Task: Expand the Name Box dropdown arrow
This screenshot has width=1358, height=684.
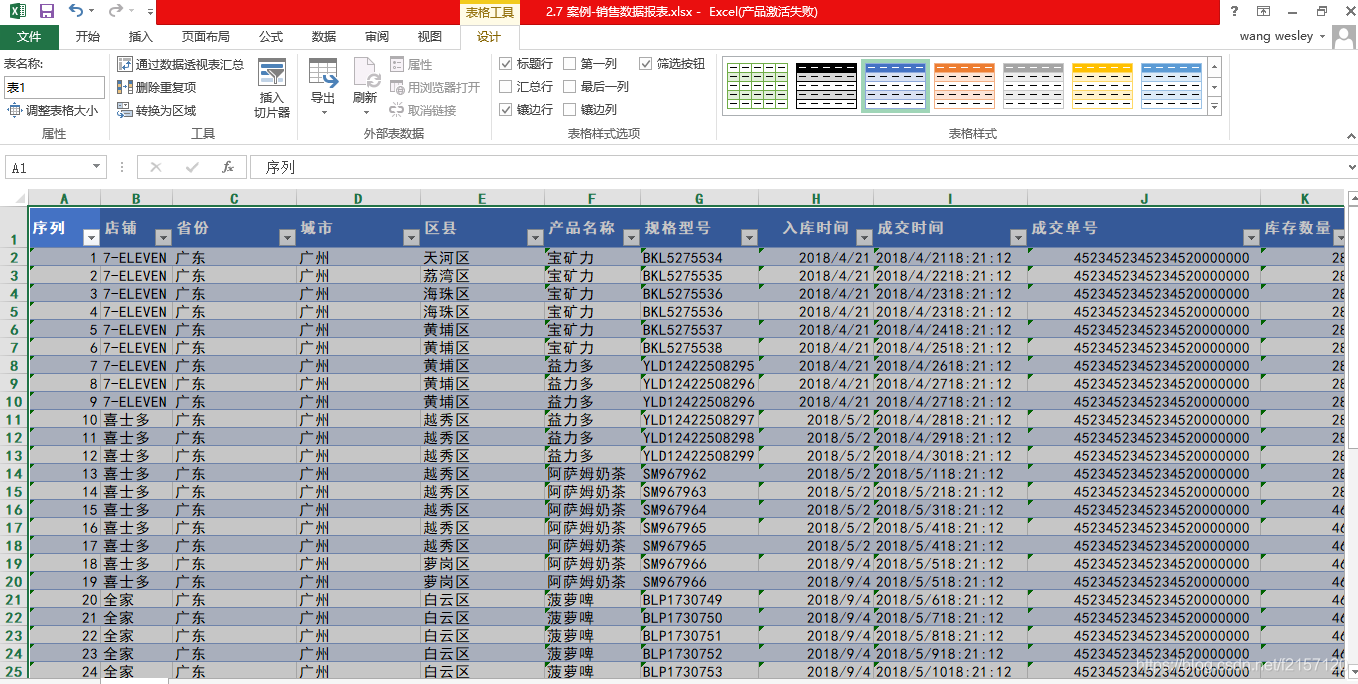Action: click(97, 167)
